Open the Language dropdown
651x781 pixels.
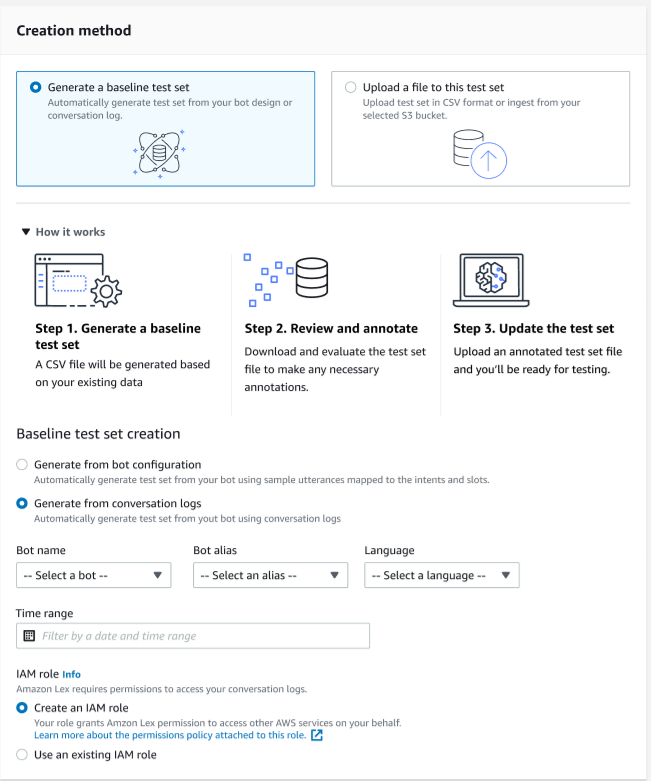coord(441,575)
